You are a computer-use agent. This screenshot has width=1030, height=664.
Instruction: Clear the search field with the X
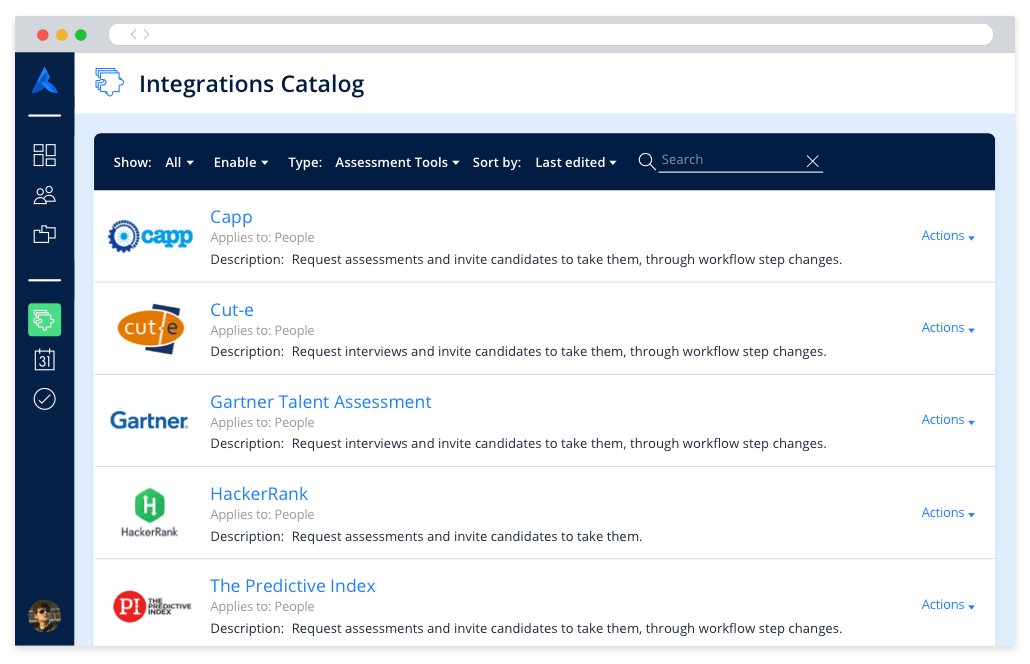[x=813, y=161]
